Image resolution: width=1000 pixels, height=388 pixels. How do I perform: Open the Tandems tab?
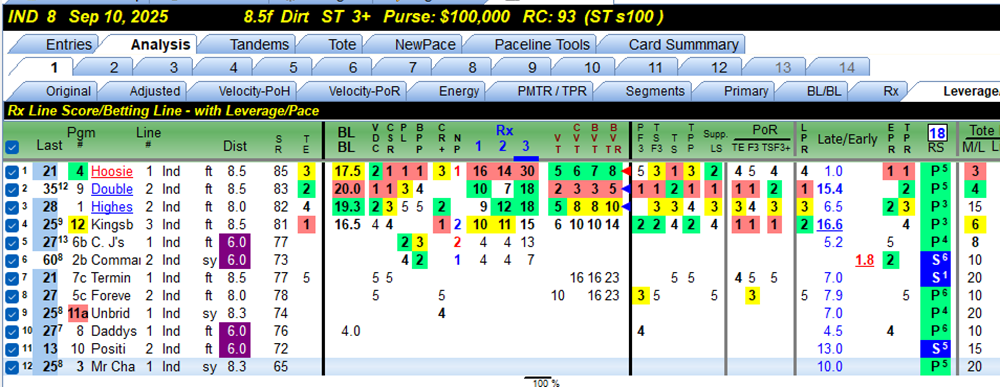click(259, 45)
